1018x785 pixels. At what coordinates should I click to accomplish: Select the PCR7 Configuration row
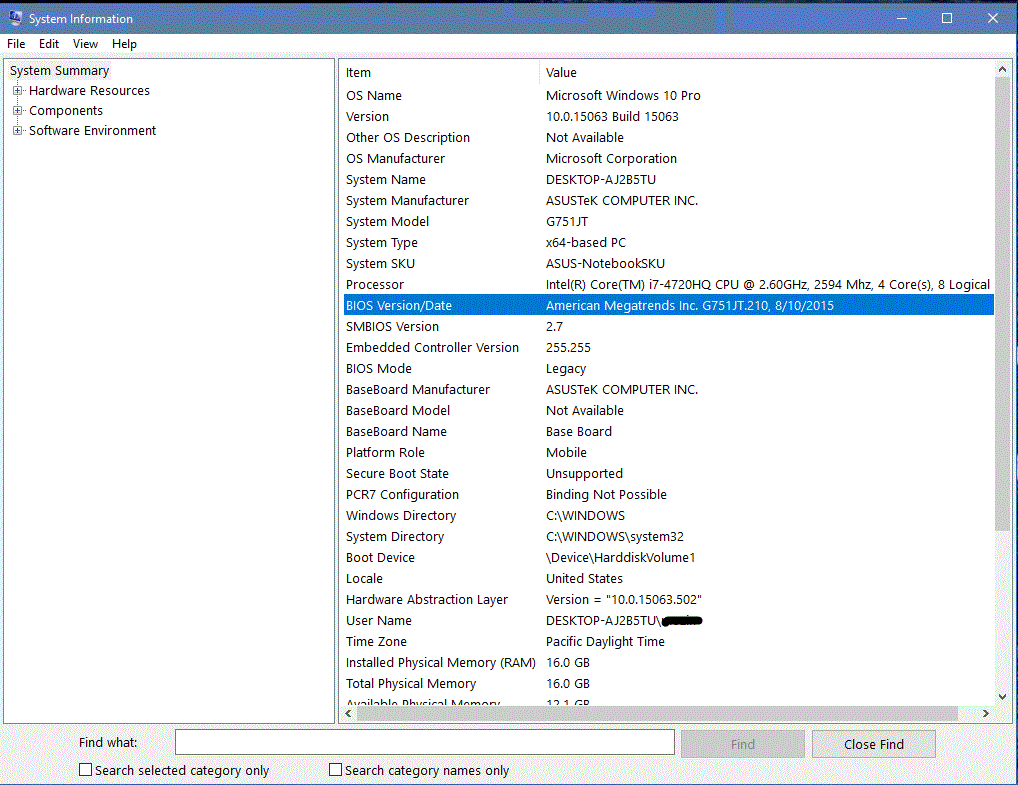[668, 494]
